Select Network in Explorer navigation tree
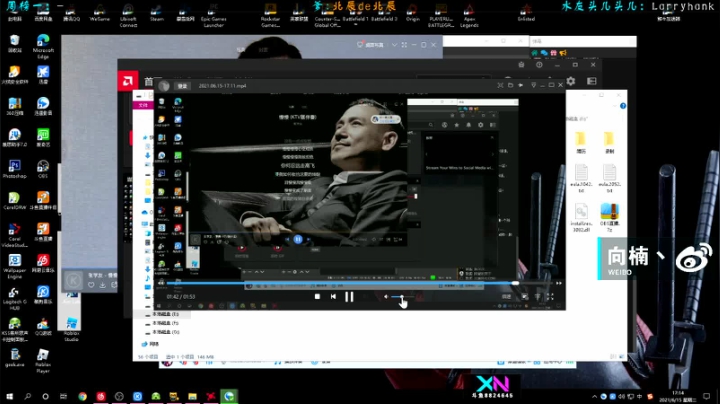Image resolution: width=720 pixels, height=404 pixels. point(151,344)
